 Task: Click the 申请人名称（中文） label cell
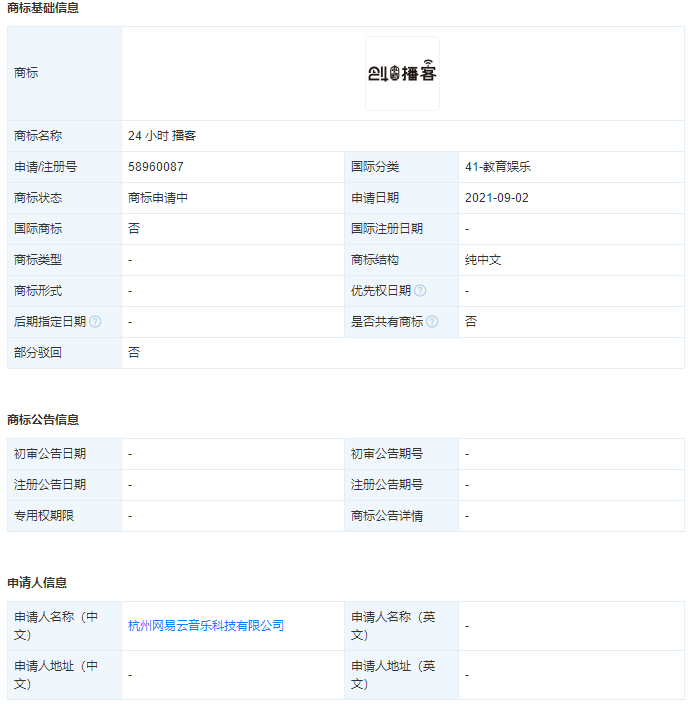click(x=64, y=626)
